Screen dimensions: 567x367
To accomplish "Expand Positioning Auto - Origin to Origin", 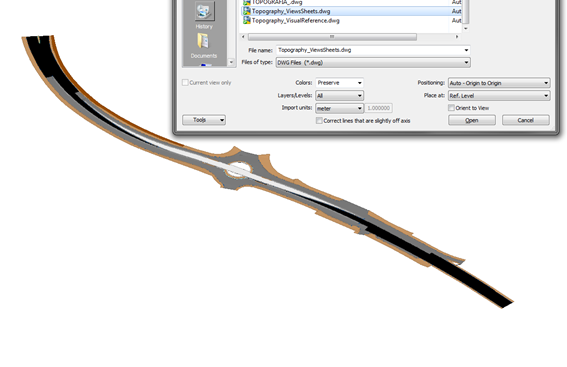I will pyautogui.click(x=499, y=83).
